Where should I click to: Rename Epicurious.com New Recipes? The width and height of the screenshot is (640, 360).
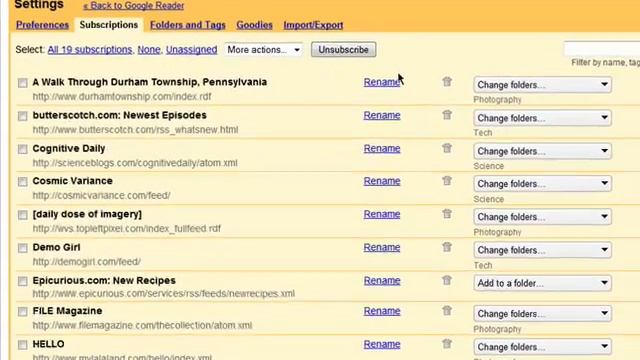[x=382, y=280]
